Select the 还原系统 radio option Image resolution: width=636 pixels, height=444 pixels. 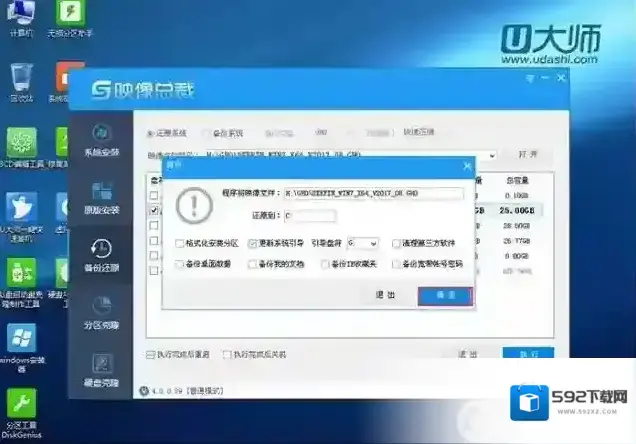click(151, 132)
